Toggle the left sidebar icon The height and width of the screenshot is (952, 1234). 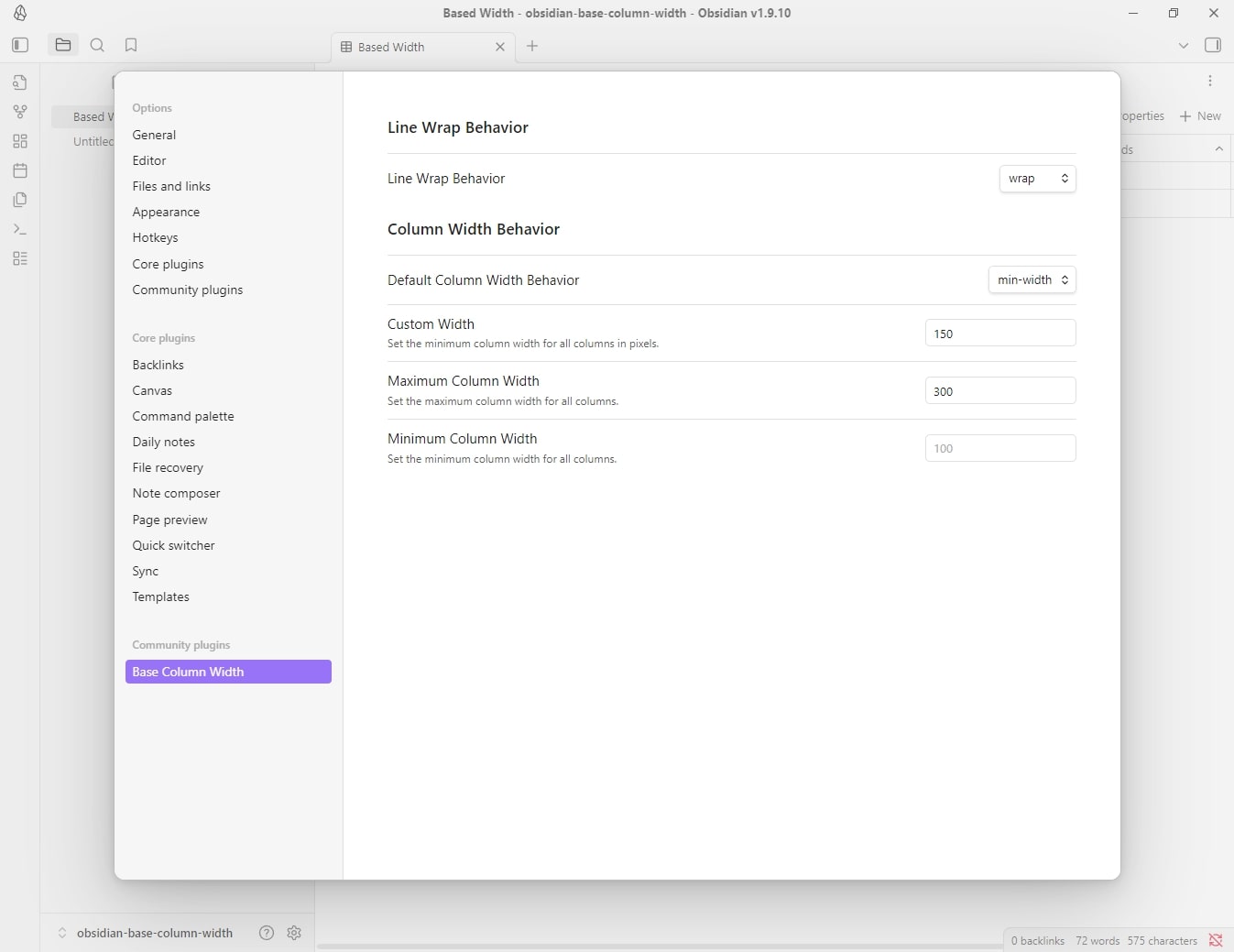[x=20, y=45]
